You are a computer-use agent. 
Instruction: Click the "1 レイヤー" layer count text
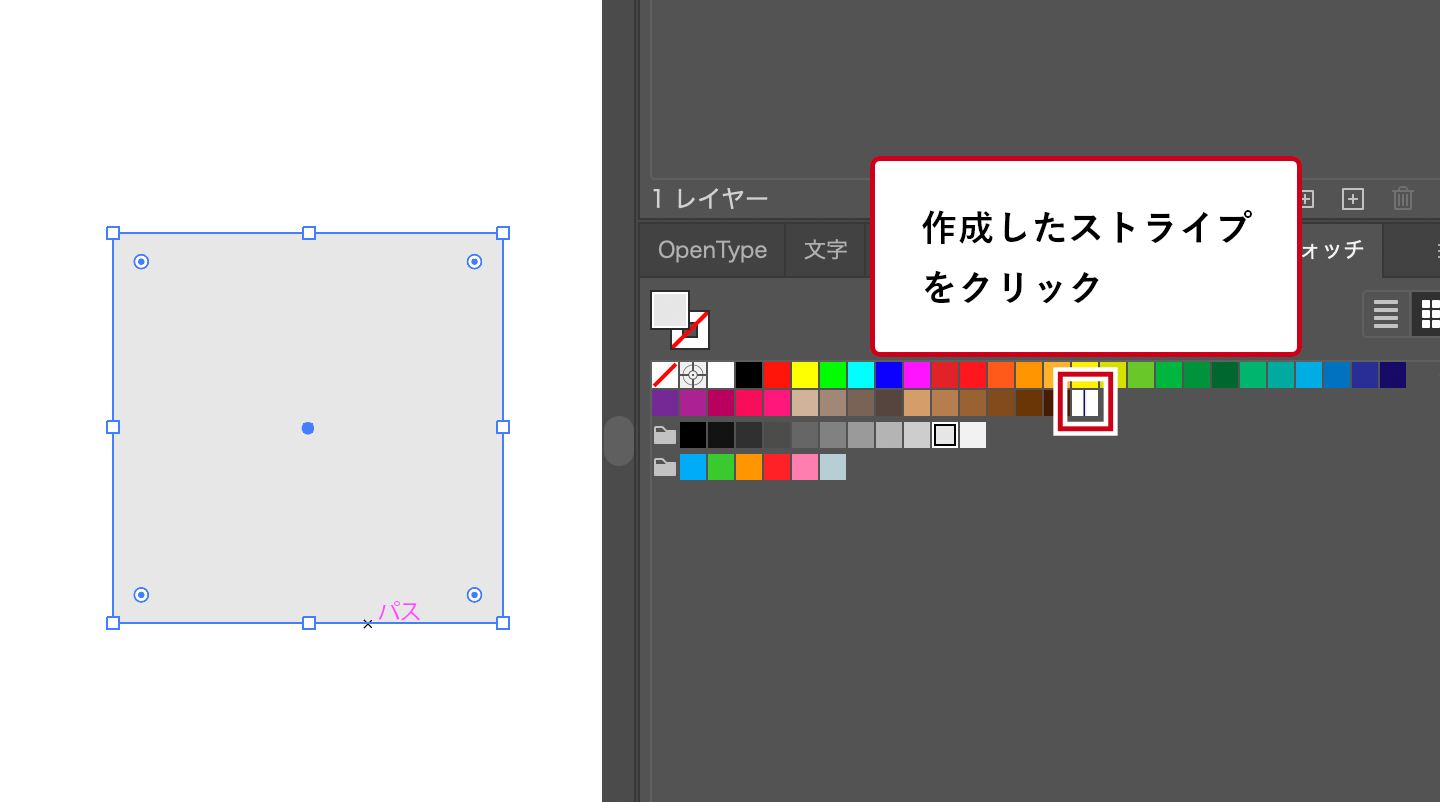click(x=710, y=199)
